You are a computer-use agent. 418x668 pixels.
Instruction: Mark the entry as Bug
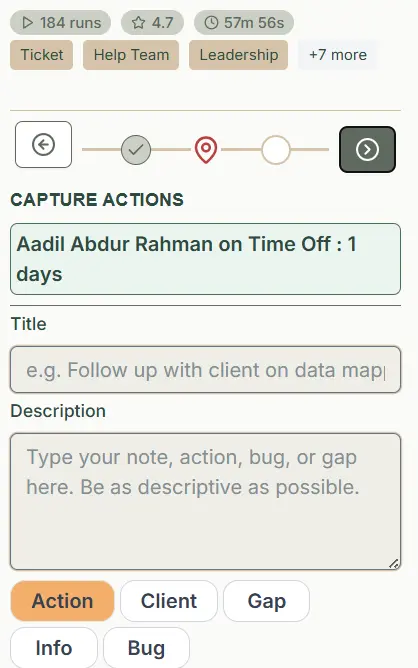[x=146, y=648]
